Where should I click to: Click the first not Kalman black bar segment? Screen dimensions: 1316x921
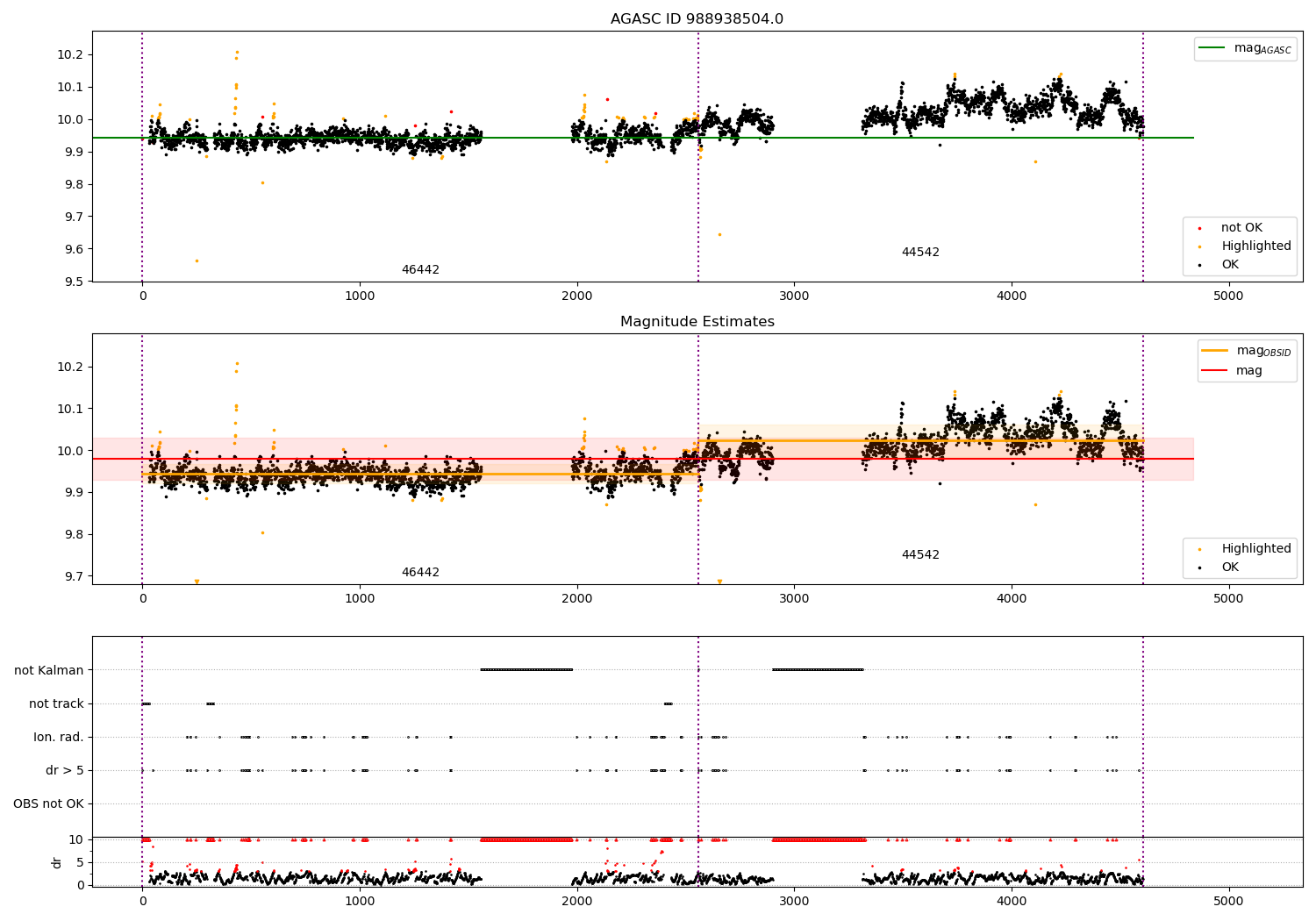tap(526, 670)
